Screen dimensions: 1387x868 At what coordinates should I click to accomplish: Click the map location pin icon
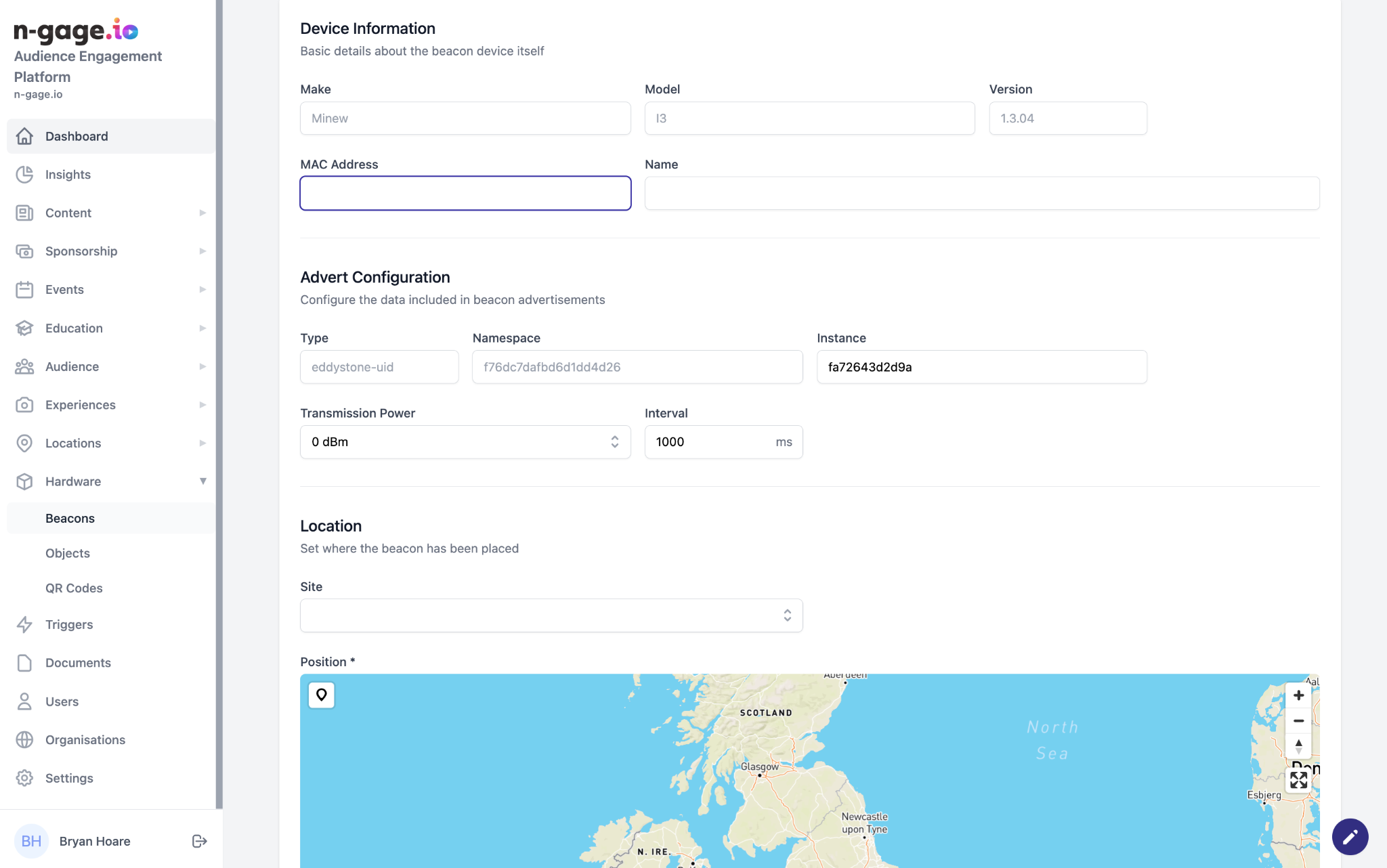[x=321, y=695]
